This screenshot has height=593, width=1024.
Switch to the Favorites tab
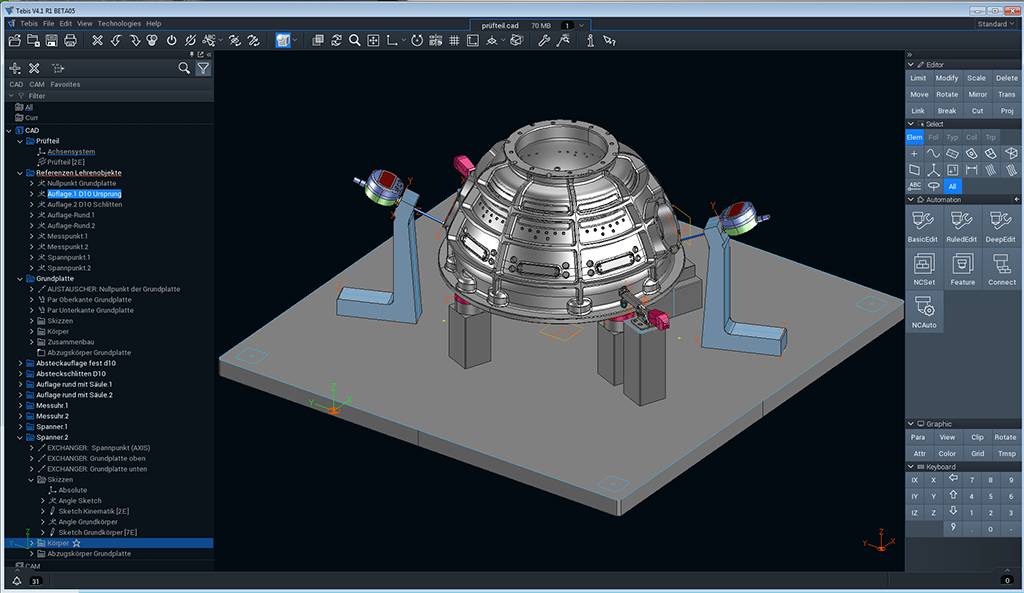[x=65, y=84]
